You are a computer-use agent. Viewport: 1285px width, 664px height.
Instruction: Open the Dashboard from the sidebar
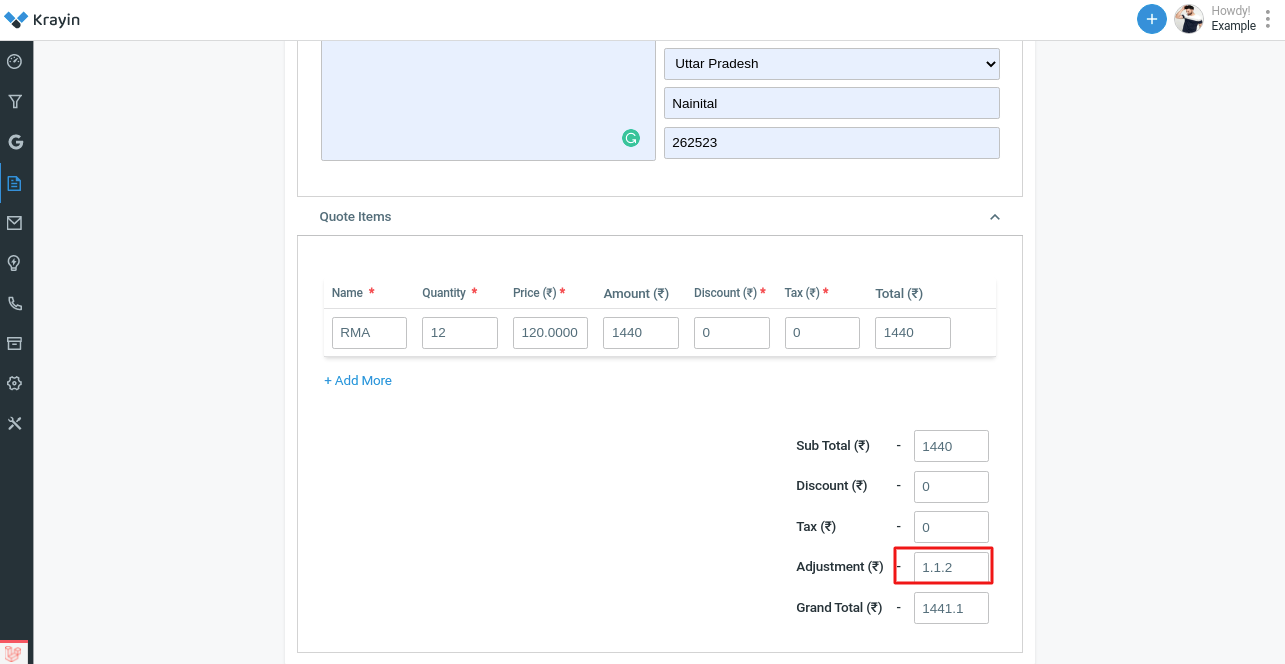pos(15,61)
